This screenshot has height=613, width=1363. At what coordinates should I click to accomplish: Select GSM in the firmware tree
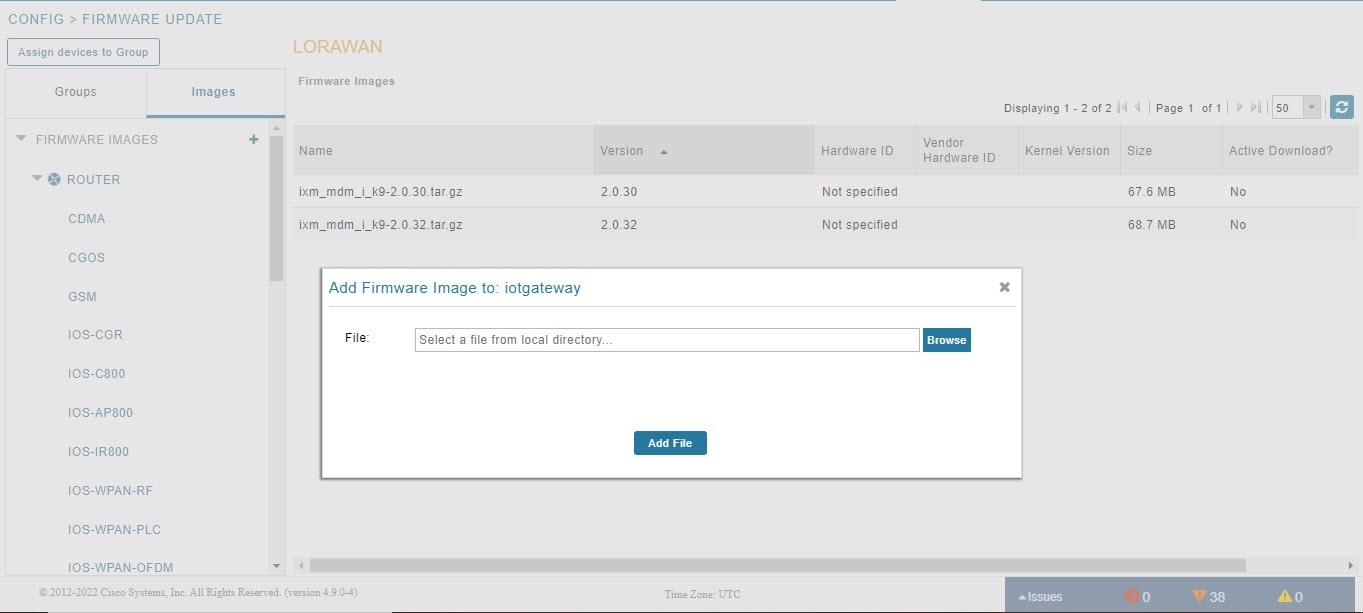point(82,297)
